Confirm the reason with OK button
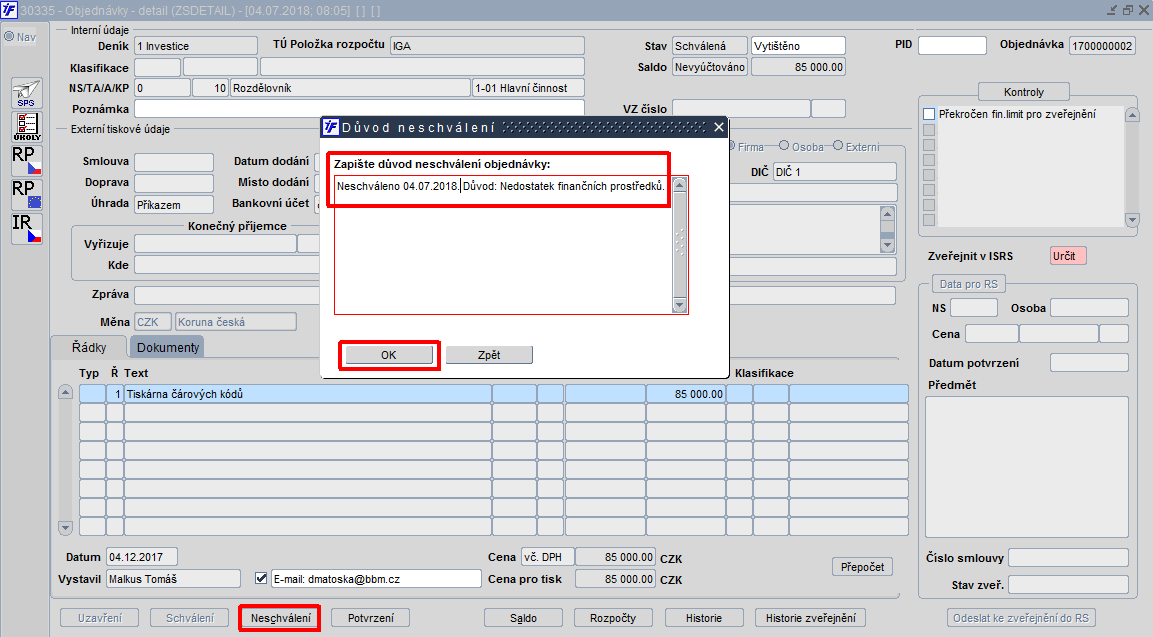The width and height of the screenshot is (1153, 637). [x=389, y=355]
